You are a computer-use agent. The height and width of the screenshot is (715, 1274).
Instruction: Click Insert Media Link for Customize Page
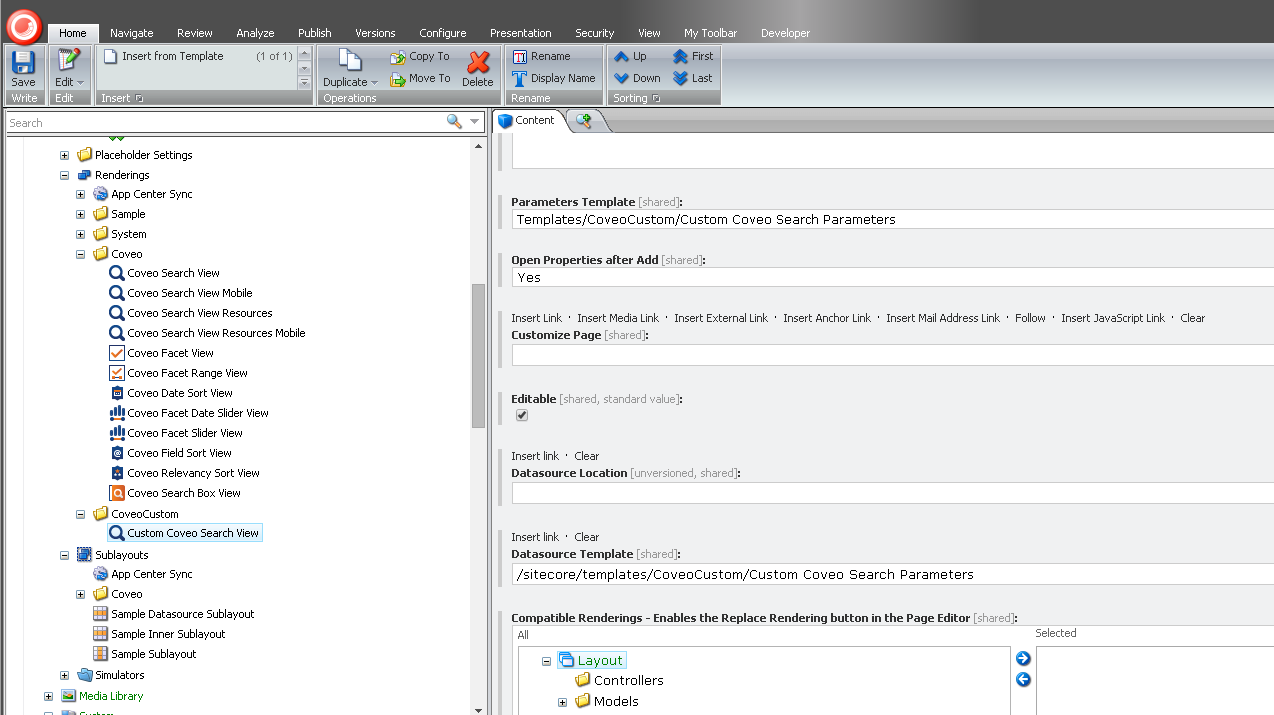618,318
